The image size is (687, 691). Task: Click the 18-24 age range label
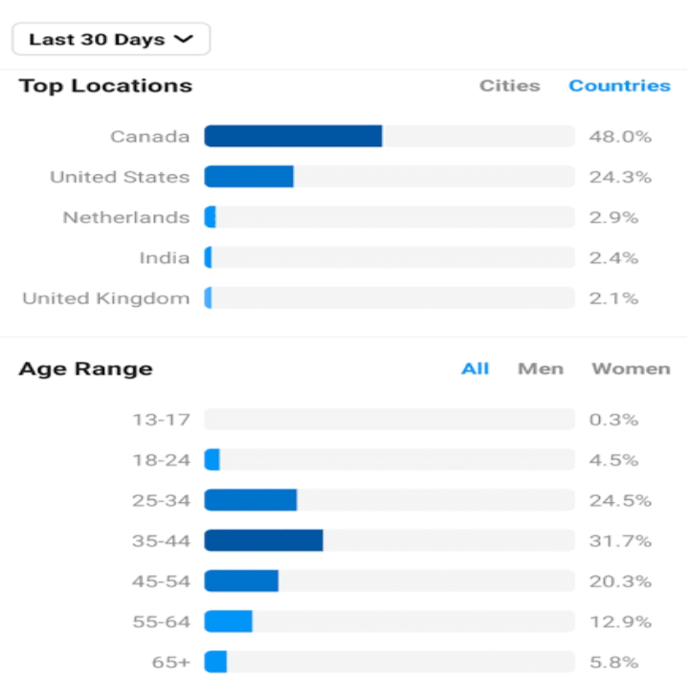[x=161, y=460]
